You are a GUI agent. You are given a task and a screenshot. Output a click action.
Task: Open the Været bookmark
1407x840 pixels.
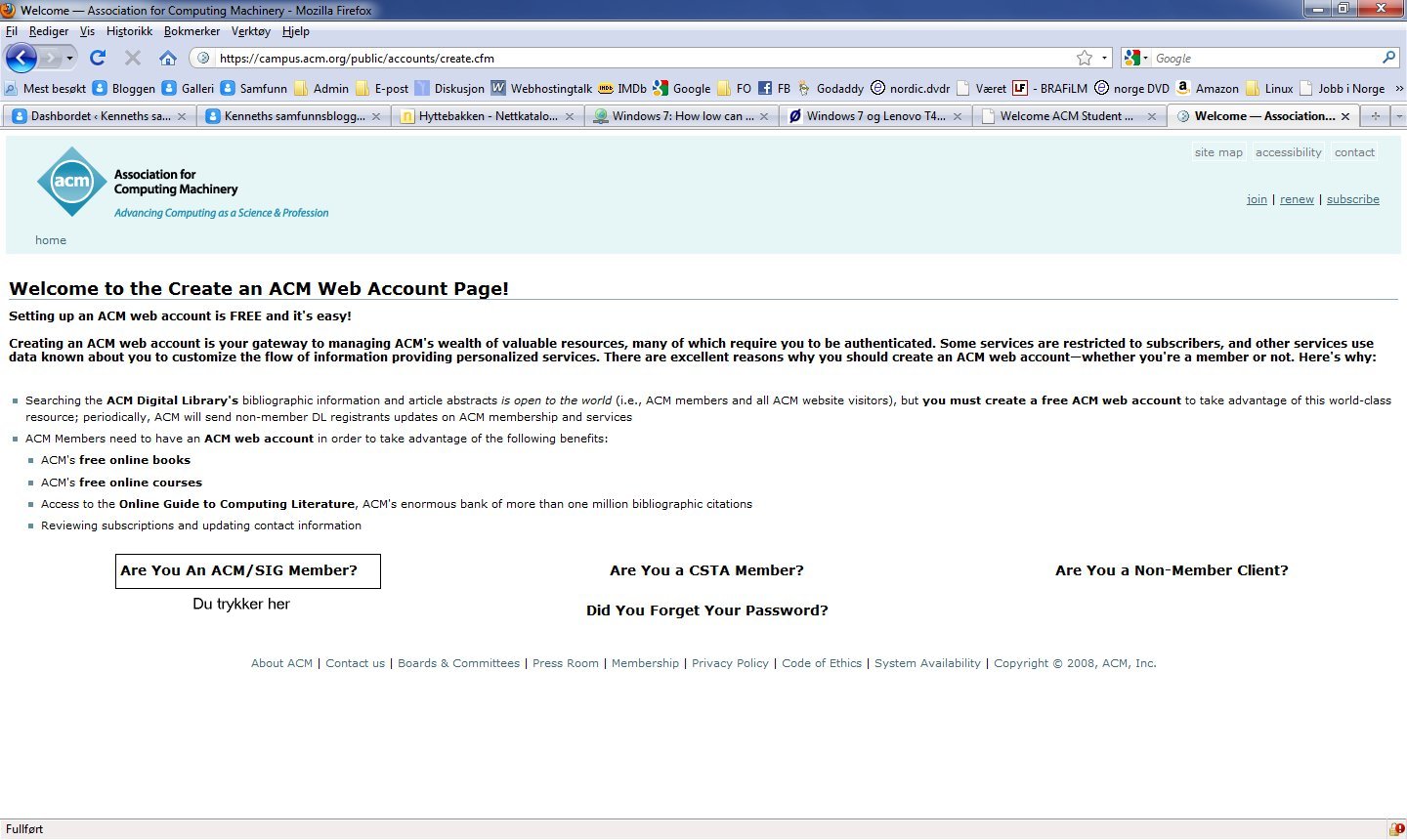click(x=981, y=88)
